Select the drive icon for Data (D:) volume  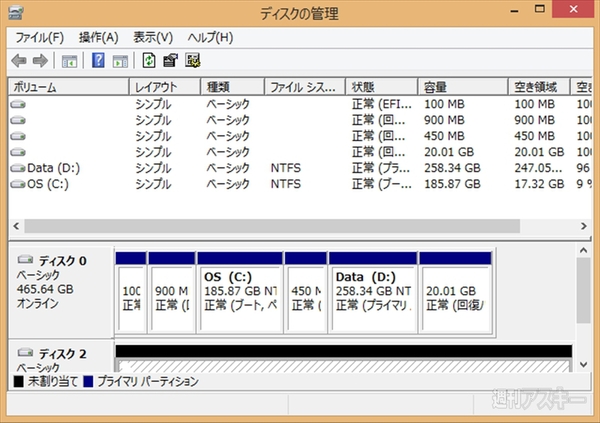18,168
